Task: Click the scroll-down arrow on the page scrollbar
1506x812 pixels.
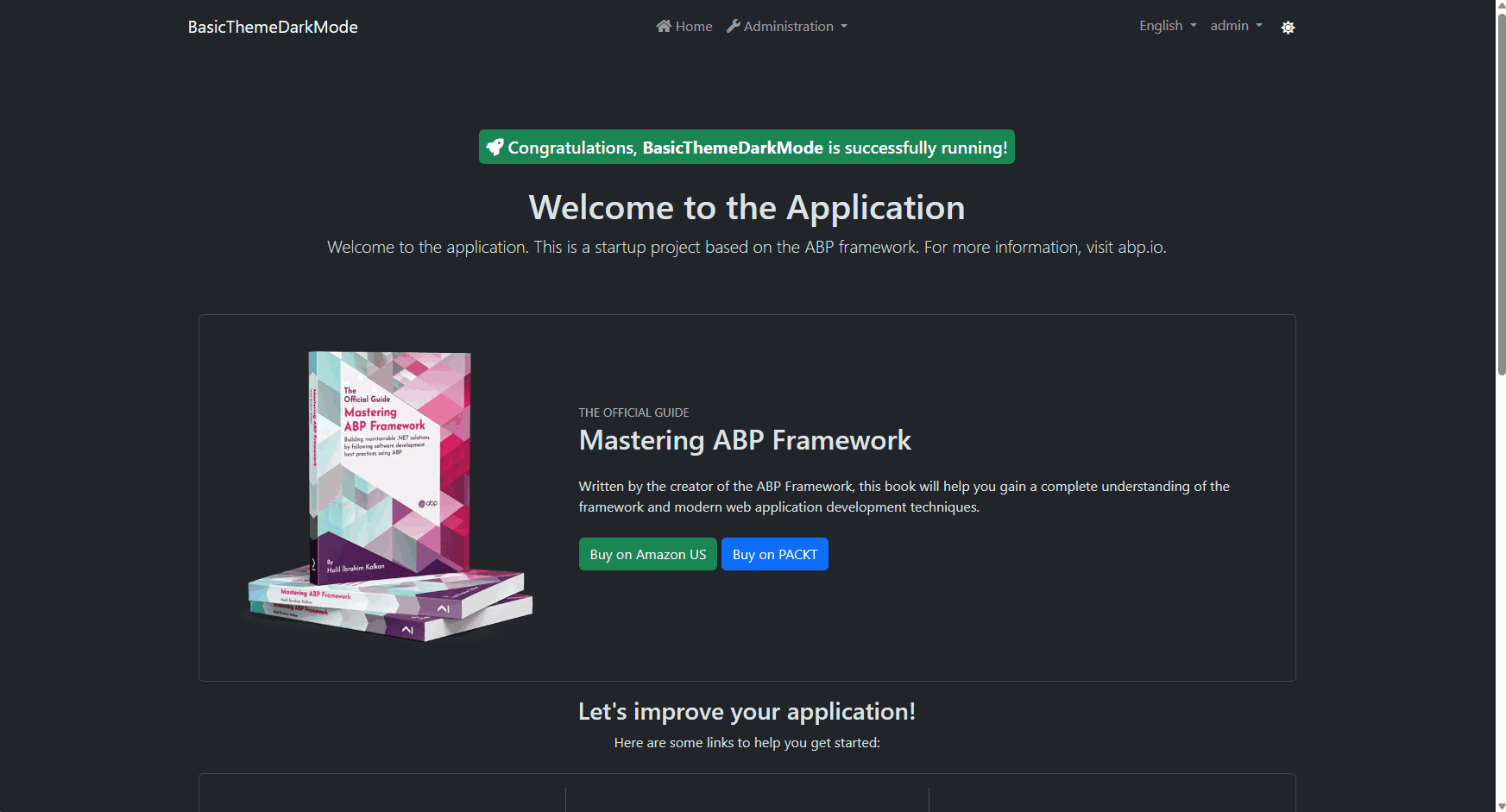Action: coord(1501,806)
